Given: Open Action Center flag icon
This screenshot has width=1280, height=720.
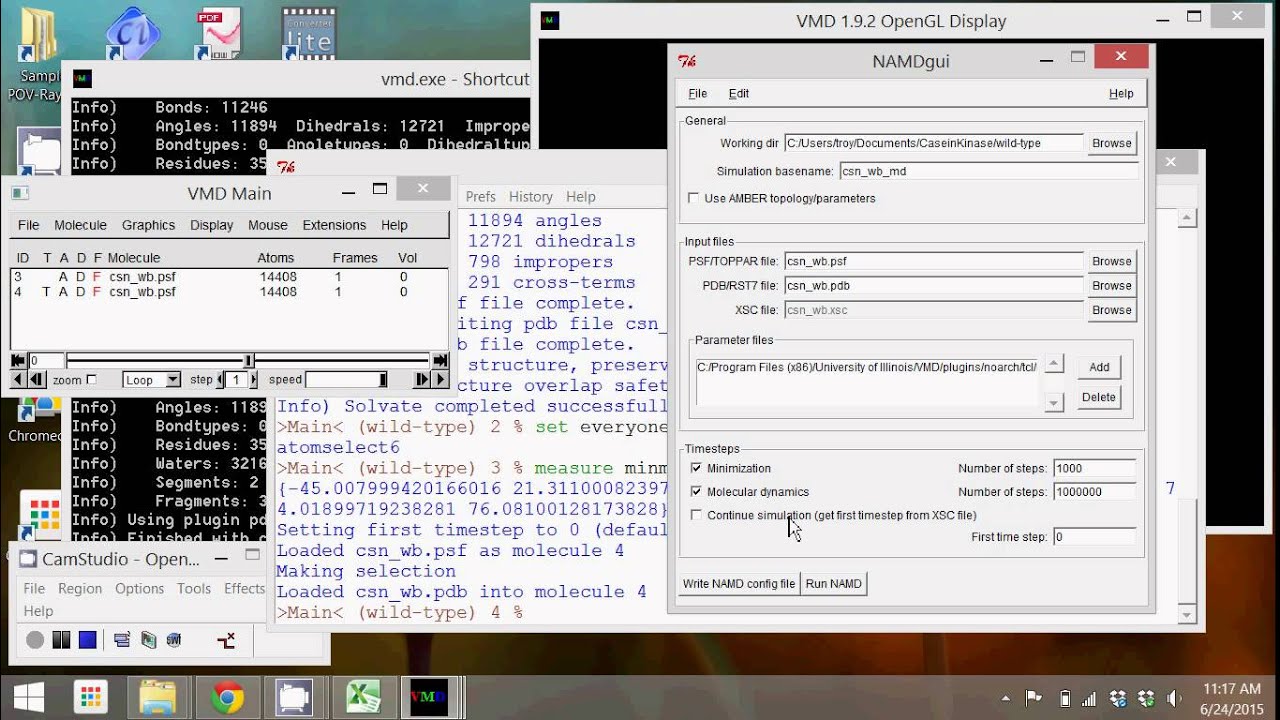Looking at the screenshot, I should tap(1033, 699).
